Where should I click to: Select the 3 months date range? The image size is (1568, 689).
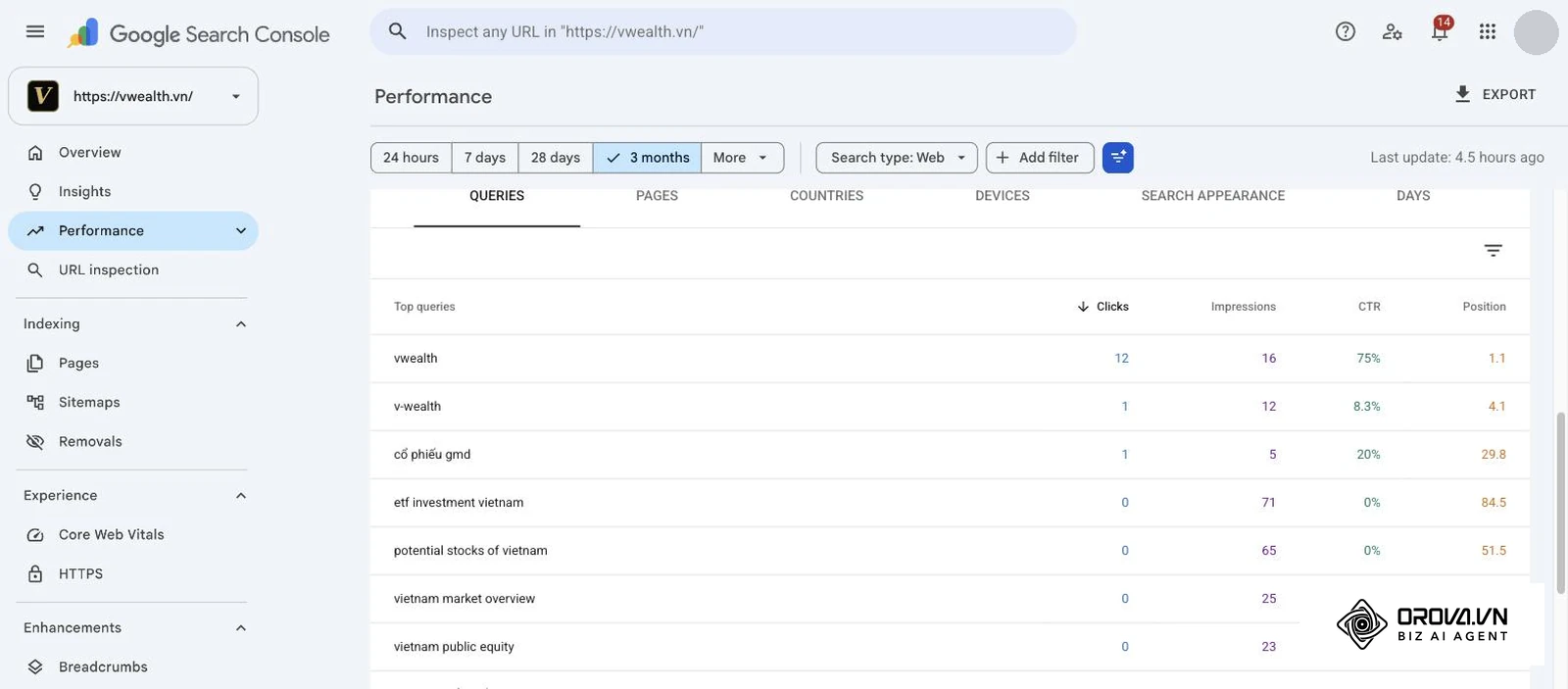click(647, 158)
